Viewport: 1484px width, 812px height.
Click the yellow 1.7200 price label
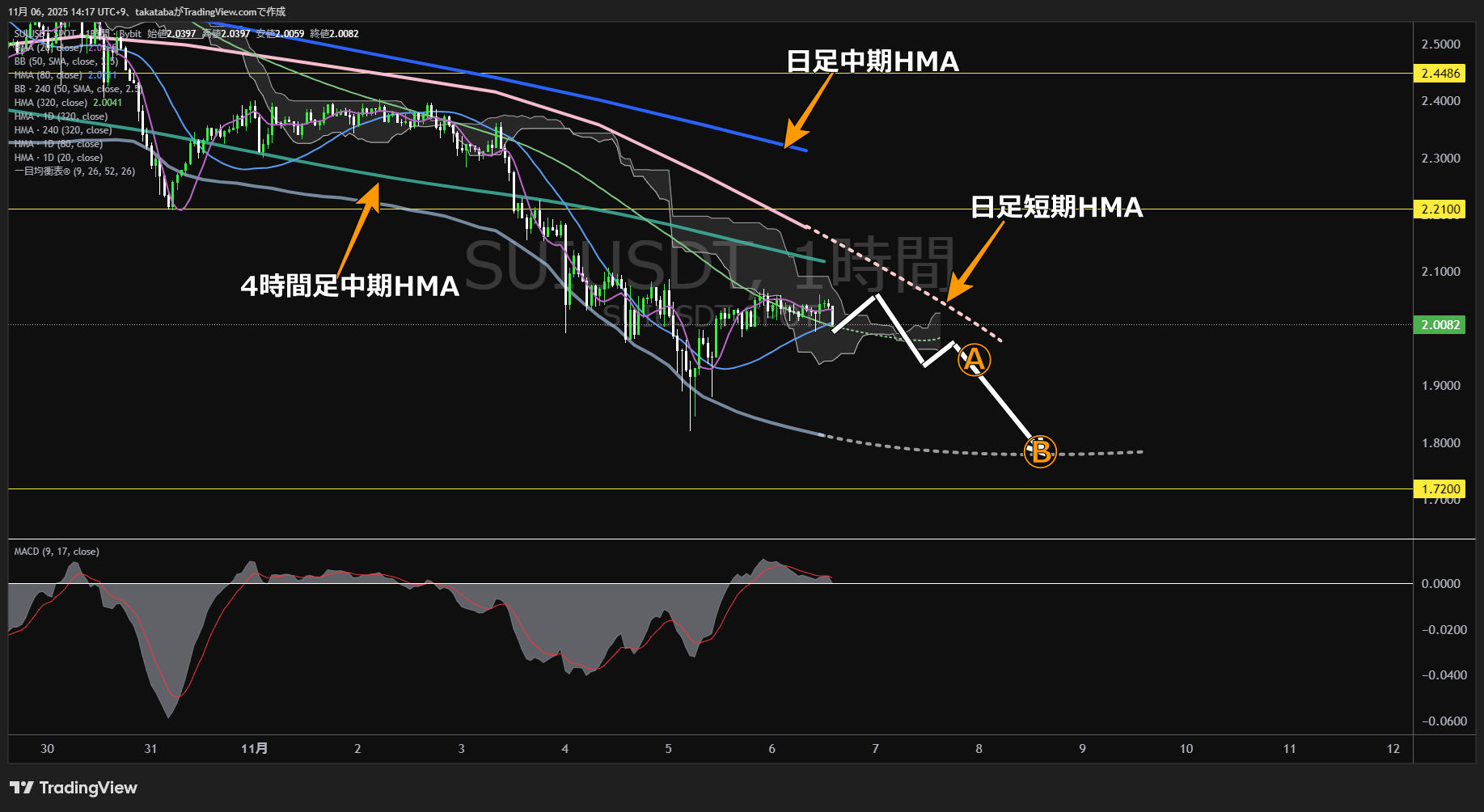tap(1440, 489)
